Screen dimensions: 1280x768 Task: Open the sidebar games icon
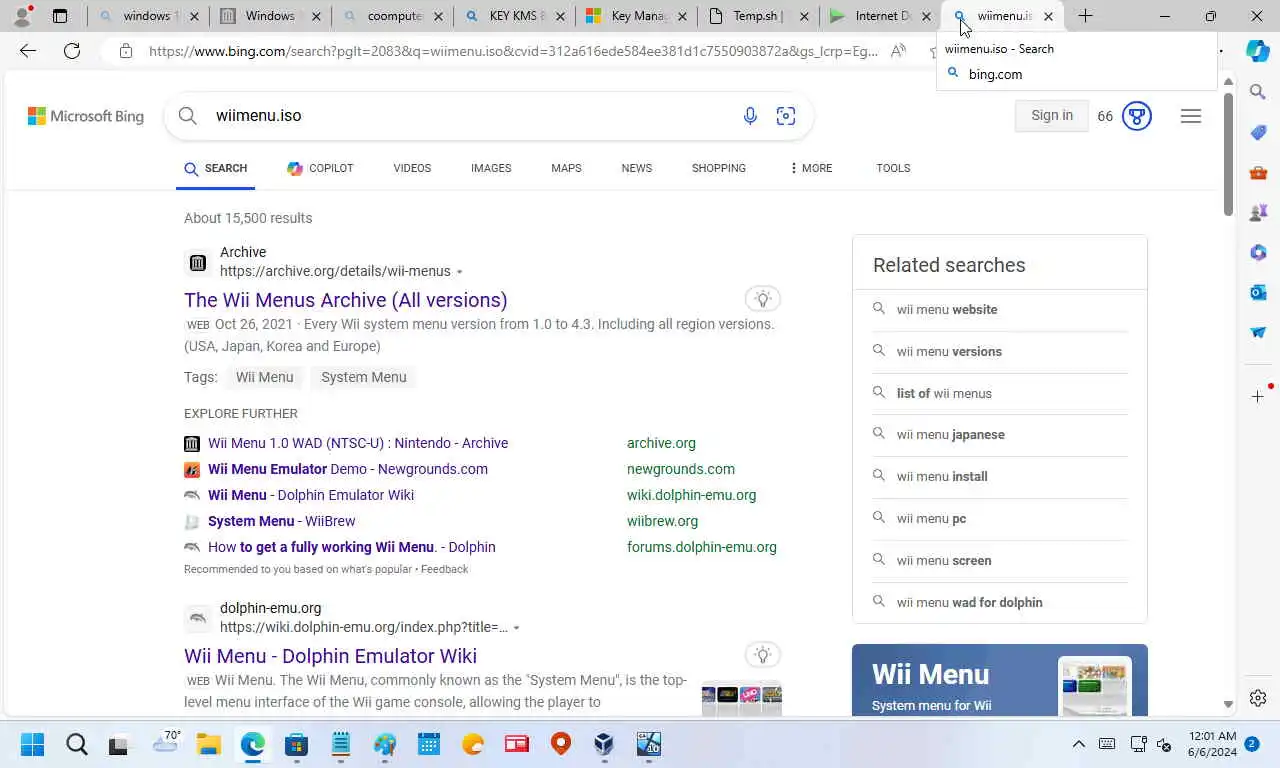tap(1258, 212)
